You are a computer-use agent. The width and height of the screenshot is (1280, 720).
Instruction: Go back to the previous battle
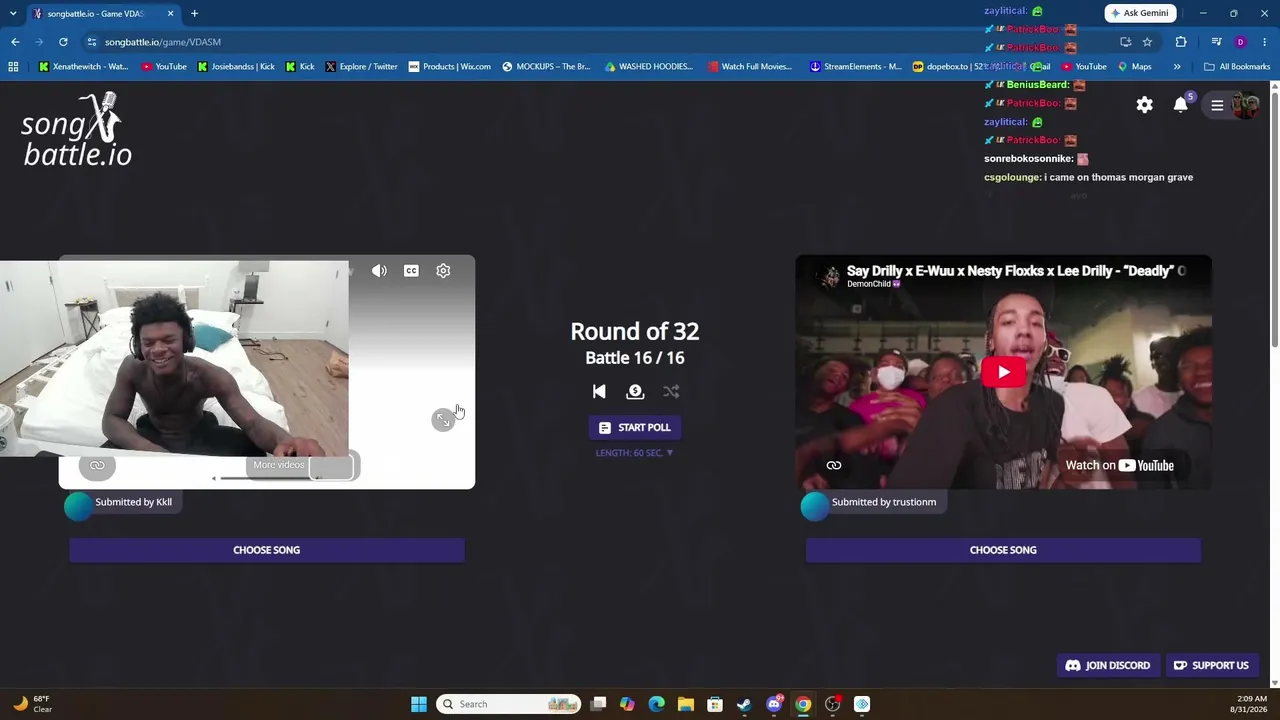[x=599, y=392]
